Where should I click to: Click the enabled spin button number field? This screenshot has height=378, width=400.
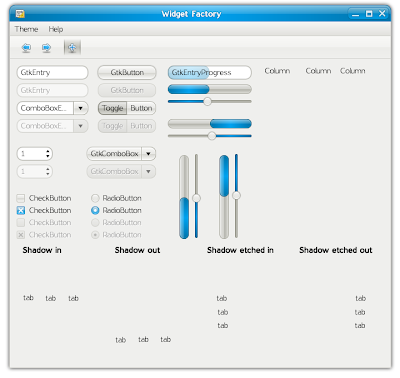coord(31,154)
